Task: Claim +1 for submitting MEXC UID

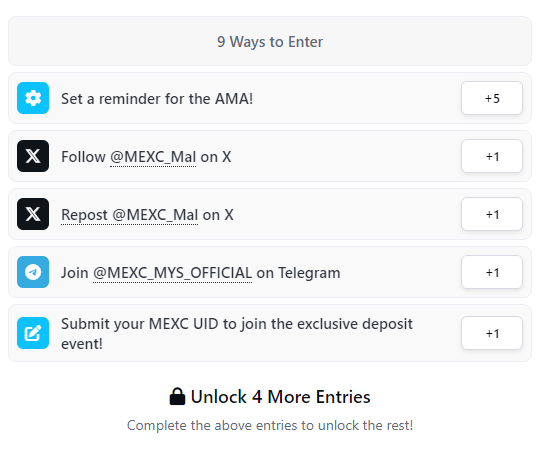Action: pos(492,333)
